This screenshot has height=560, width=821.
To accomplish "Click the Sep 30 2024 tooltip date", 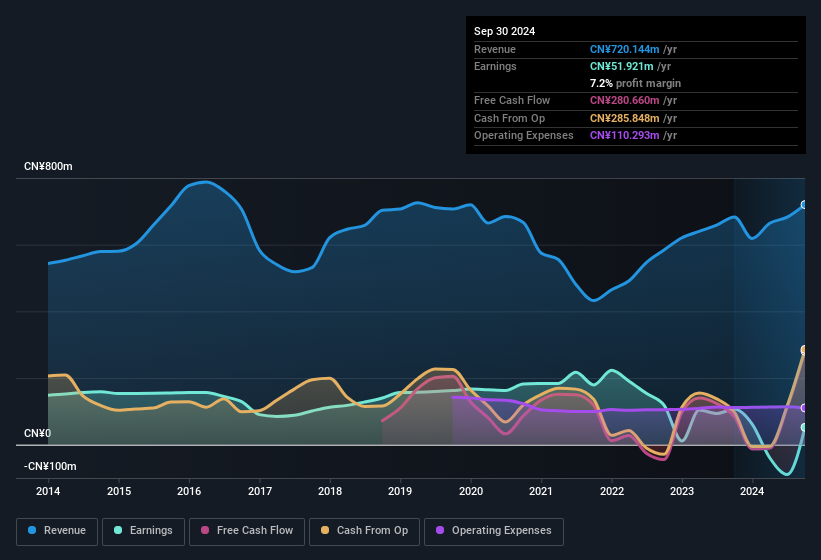I will (x=504, y=31).
